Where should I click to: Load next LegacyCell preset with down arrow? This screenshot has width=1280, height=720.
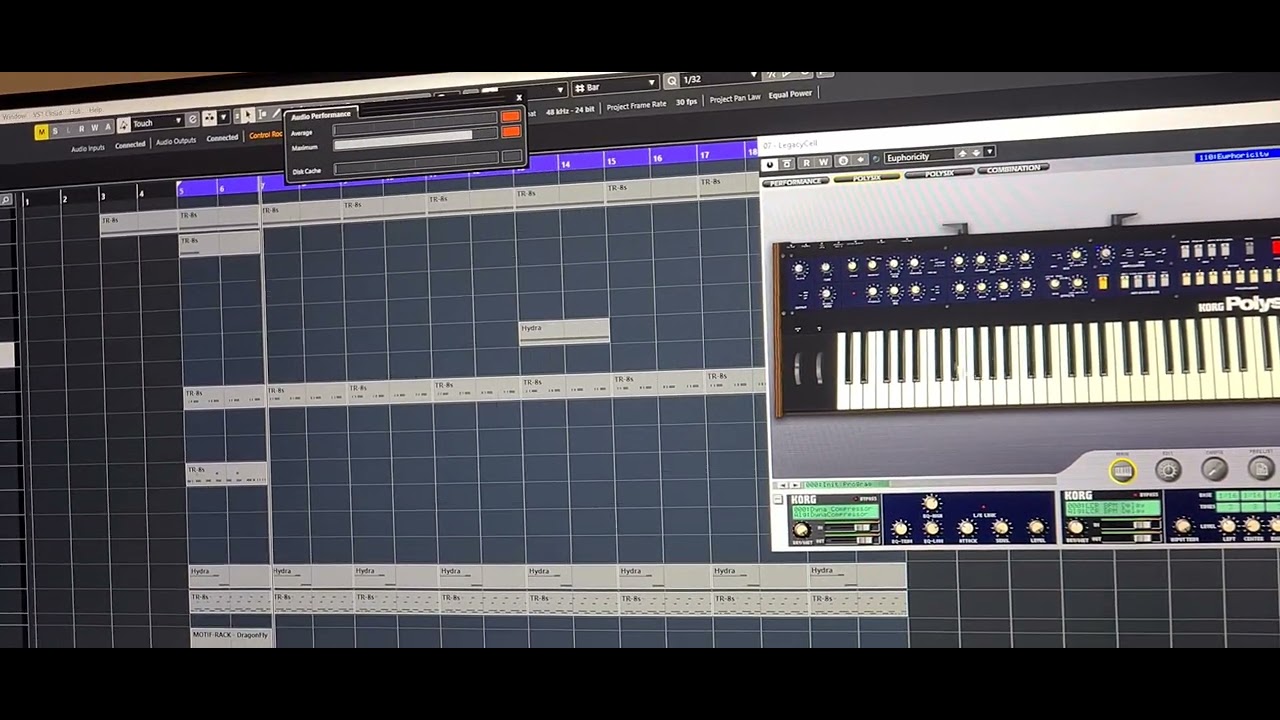(977, 154)
